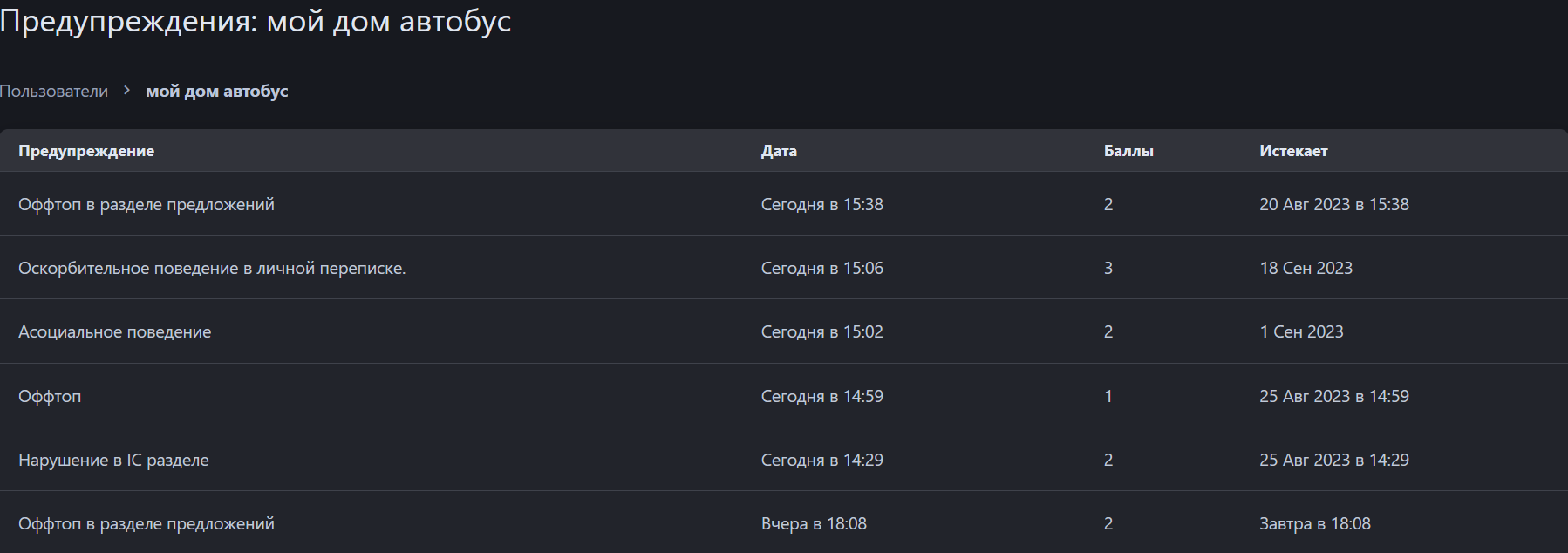Open the Оффтоп в разделе предложений warning from yesterday
Image resolution: width=1568 pixels, height=553 pixels.
pyautogui.click(x=146, y=524)
